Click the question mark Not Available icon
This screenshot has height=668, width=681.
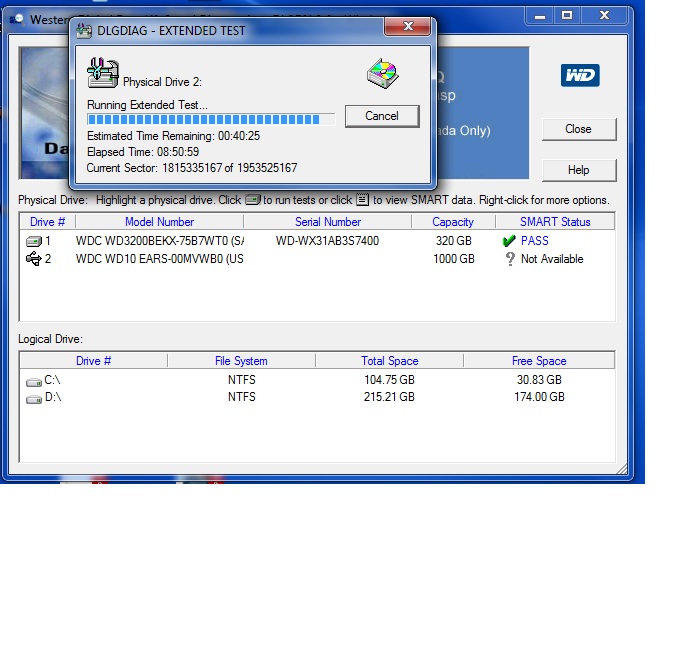[x=510, y=259]
